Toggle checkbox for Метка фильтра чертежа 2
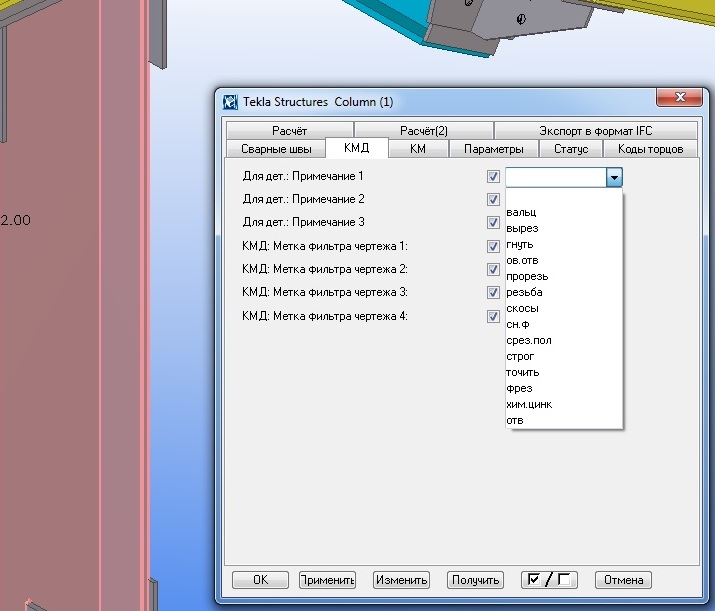This screenshot has height=611, width=715. click(493, 269)
